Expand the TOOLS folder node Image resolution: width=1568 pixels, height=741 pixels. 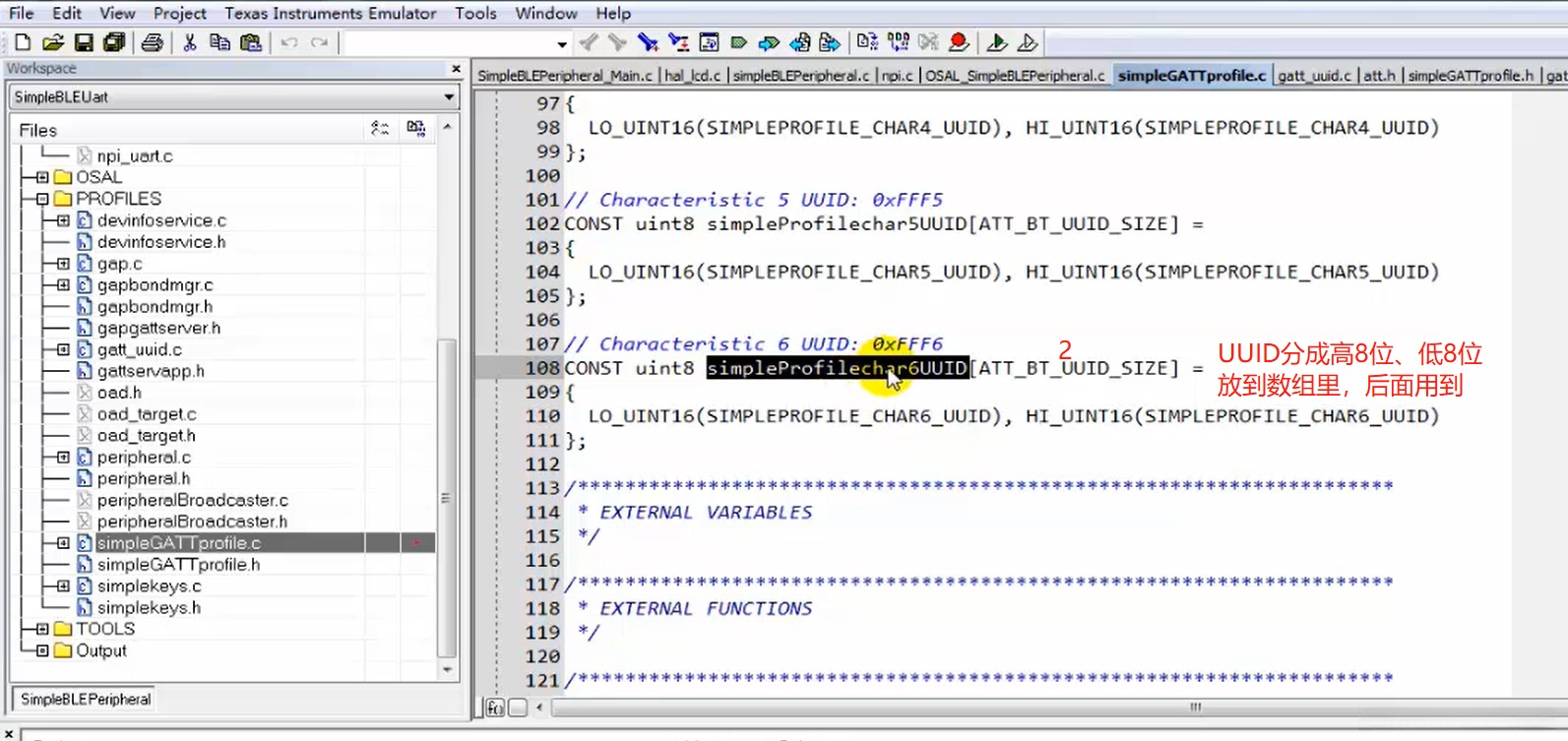point(42,629)
